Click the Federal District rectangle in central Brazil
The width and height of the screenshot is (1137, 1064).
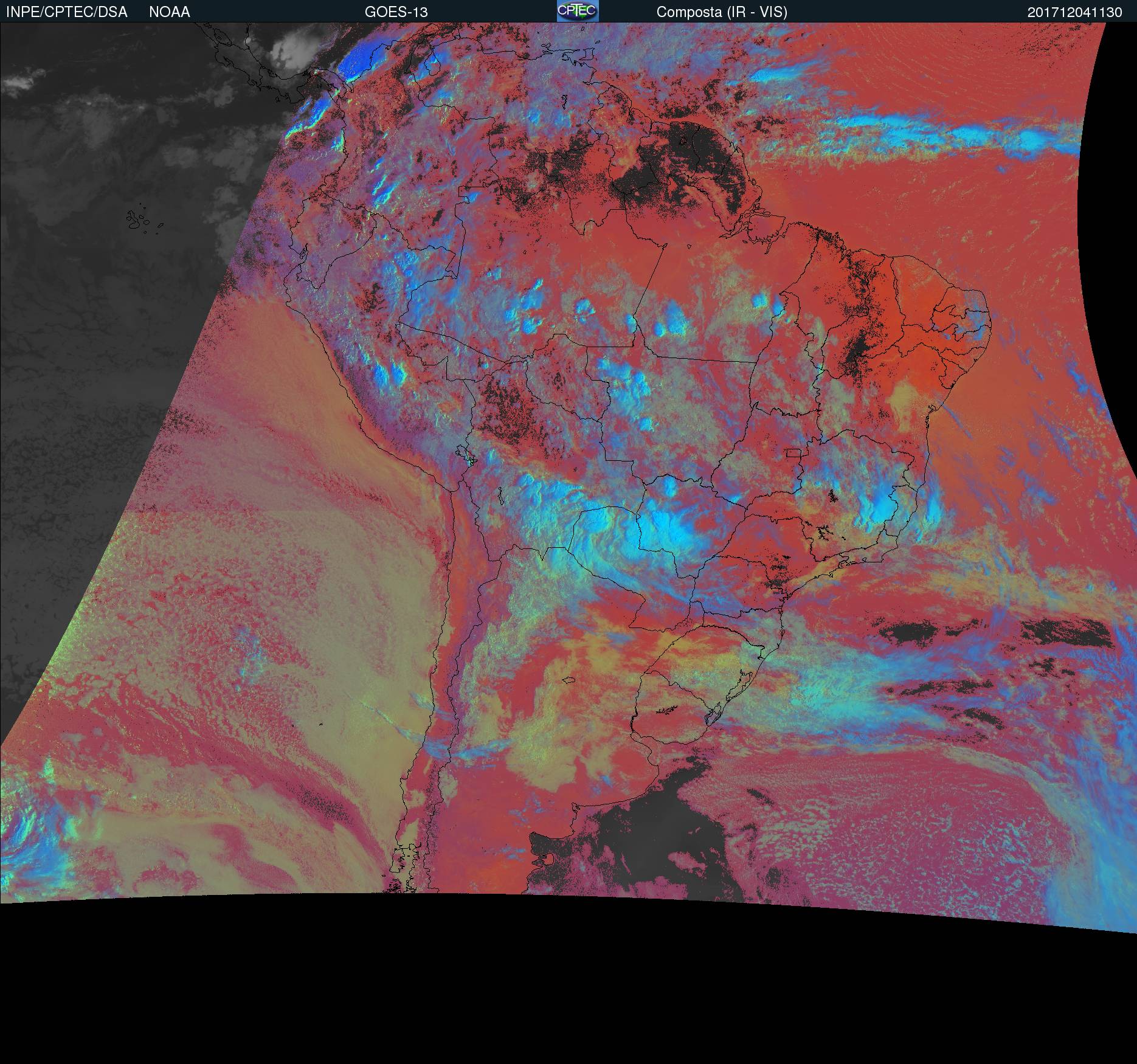click(x=794, y=452)
